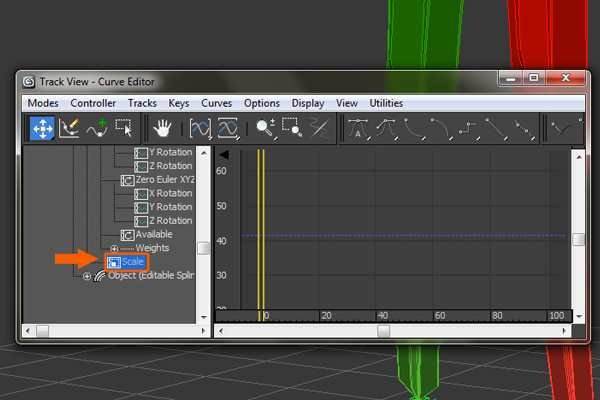Click the Zero Euler XYZ controller icon
600x400 pixels.
(x=127, y=180)
